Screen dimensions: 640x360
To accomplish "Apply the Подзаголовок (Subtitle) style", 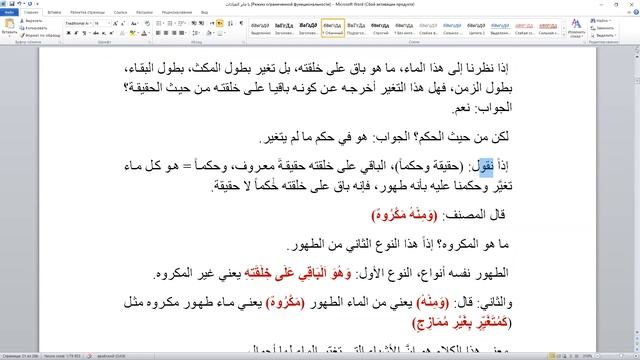I will pyautogui.click(x=356, y=28).
